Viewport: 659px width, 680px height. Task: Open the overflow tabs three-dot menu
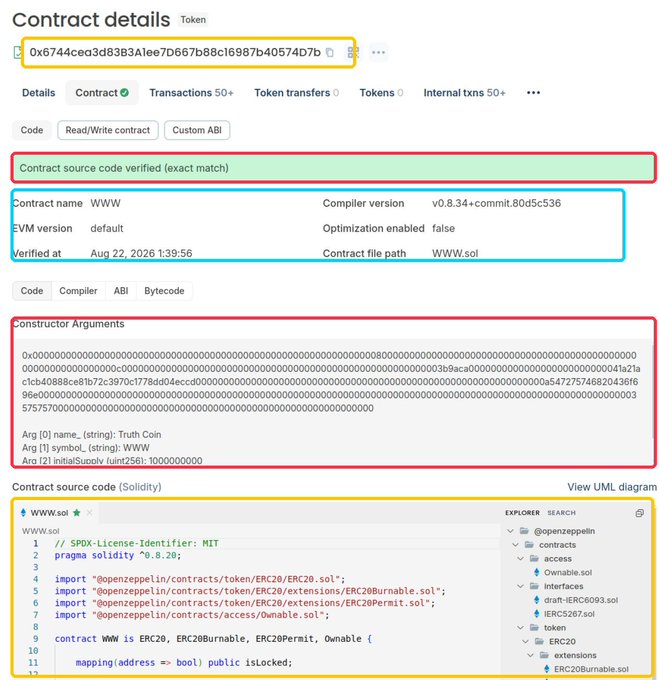pos(533,92)
